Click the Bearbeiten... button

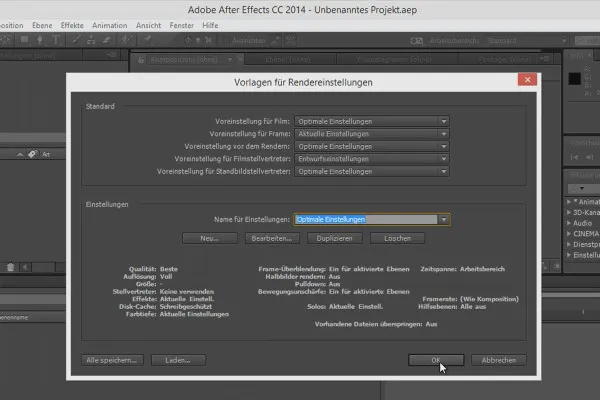coord(272,238)
